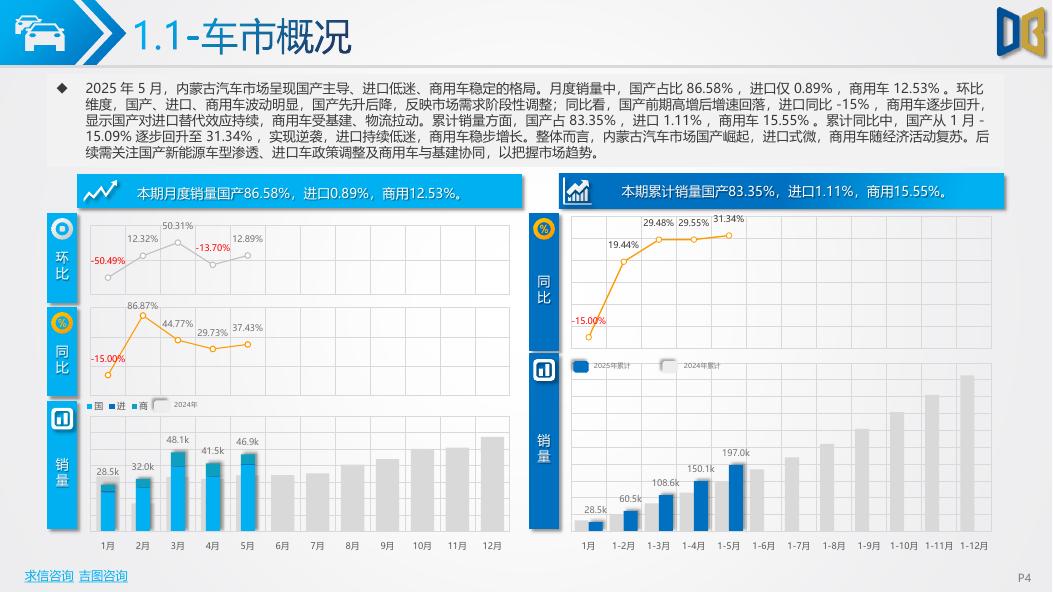Click the 国 legend swatch
1053x592 pixels.
tap(90, 406)
